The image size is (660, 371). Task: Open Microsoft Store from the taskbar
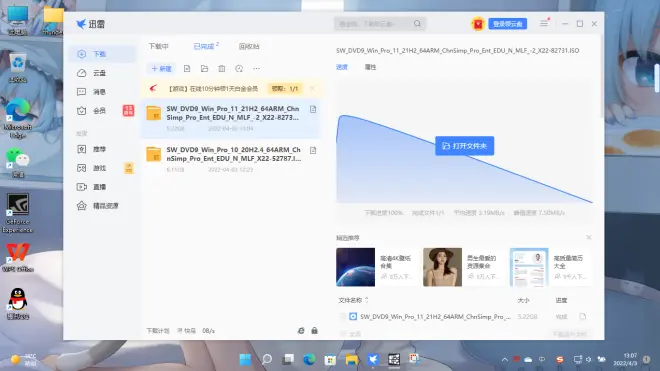330,359
